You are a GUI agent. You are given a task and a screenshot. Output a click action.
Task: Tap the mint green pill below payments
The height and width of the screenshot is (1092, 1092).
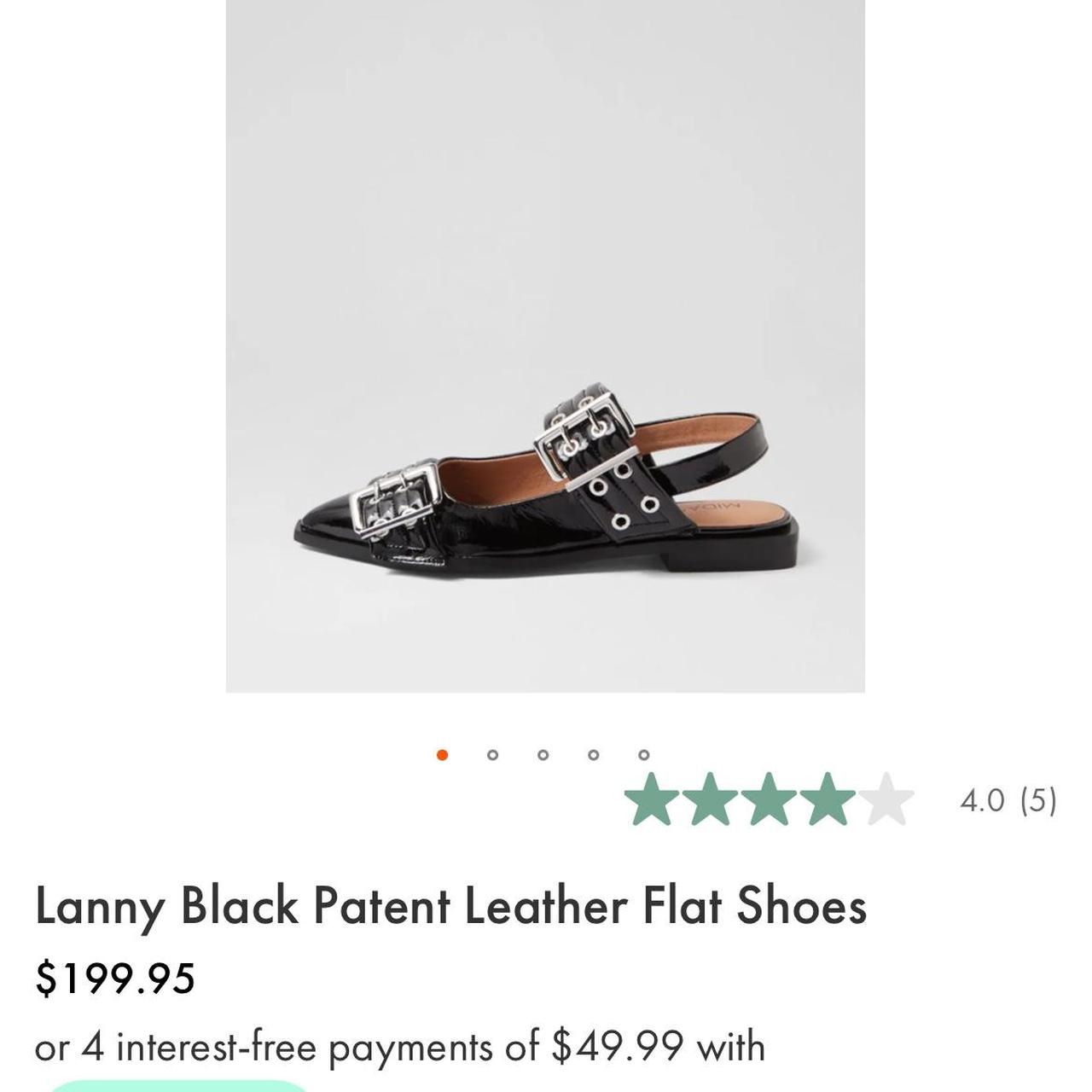[177, 1085]
